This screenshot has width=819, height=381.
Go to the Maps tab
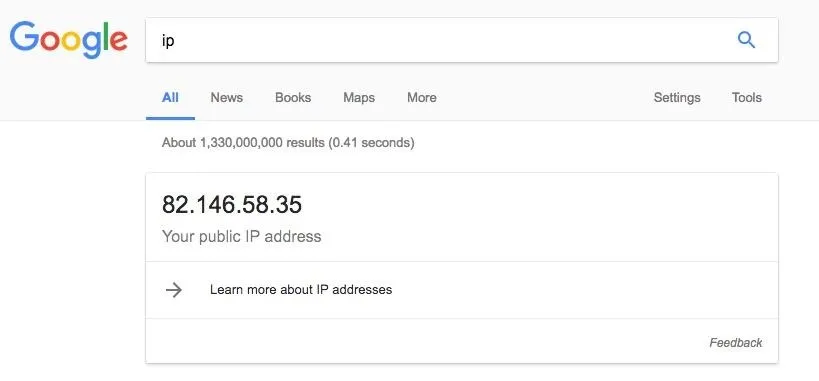(x=359, y=98)
